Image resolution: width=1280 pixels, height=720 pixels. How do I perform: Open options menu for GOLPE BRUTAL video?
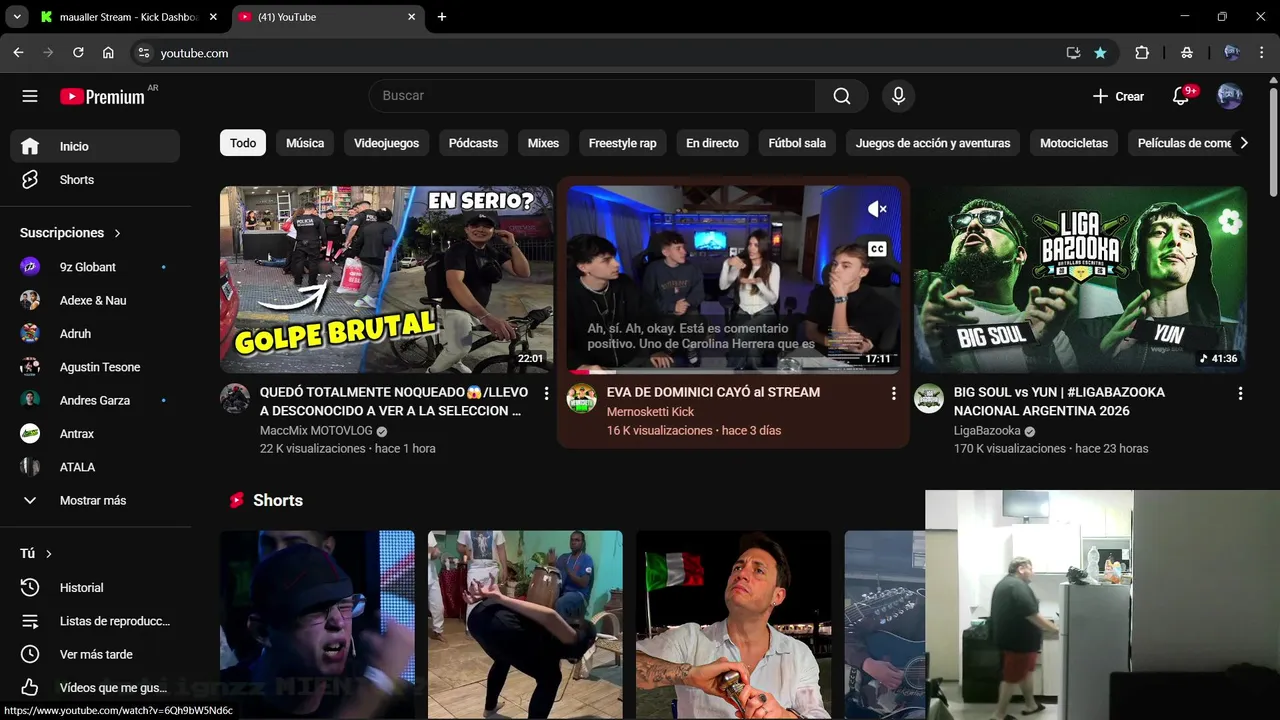pos(546,394)
